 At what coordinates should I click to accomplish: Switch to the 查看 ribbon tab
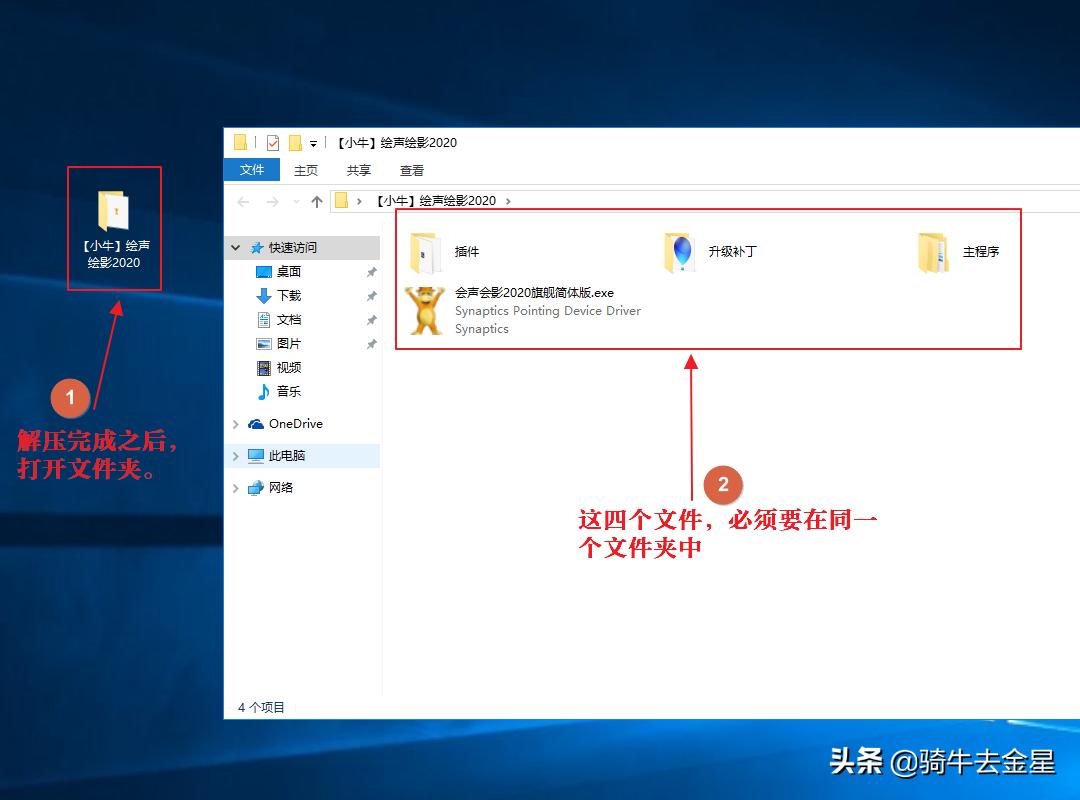(413, 170)
